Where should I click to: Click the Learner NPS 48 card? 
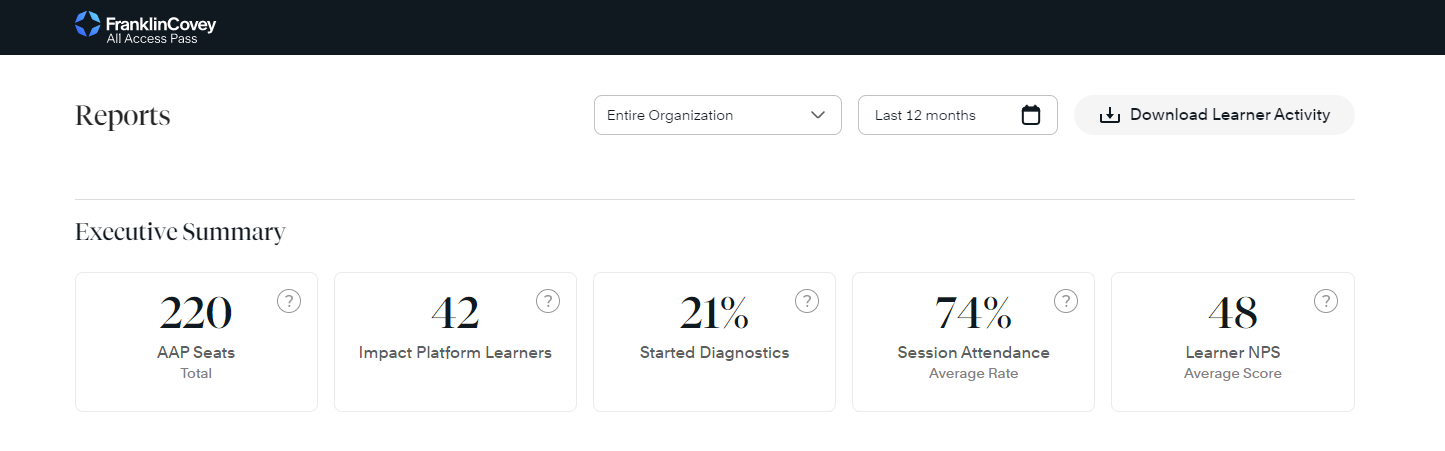pyautogui.click(x=1232, y=342)
